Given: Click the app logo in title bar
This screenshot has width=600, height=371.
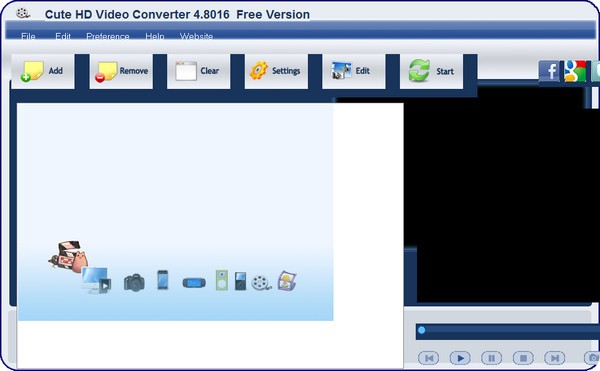Looking at the screenshot, I should (23, 13).
